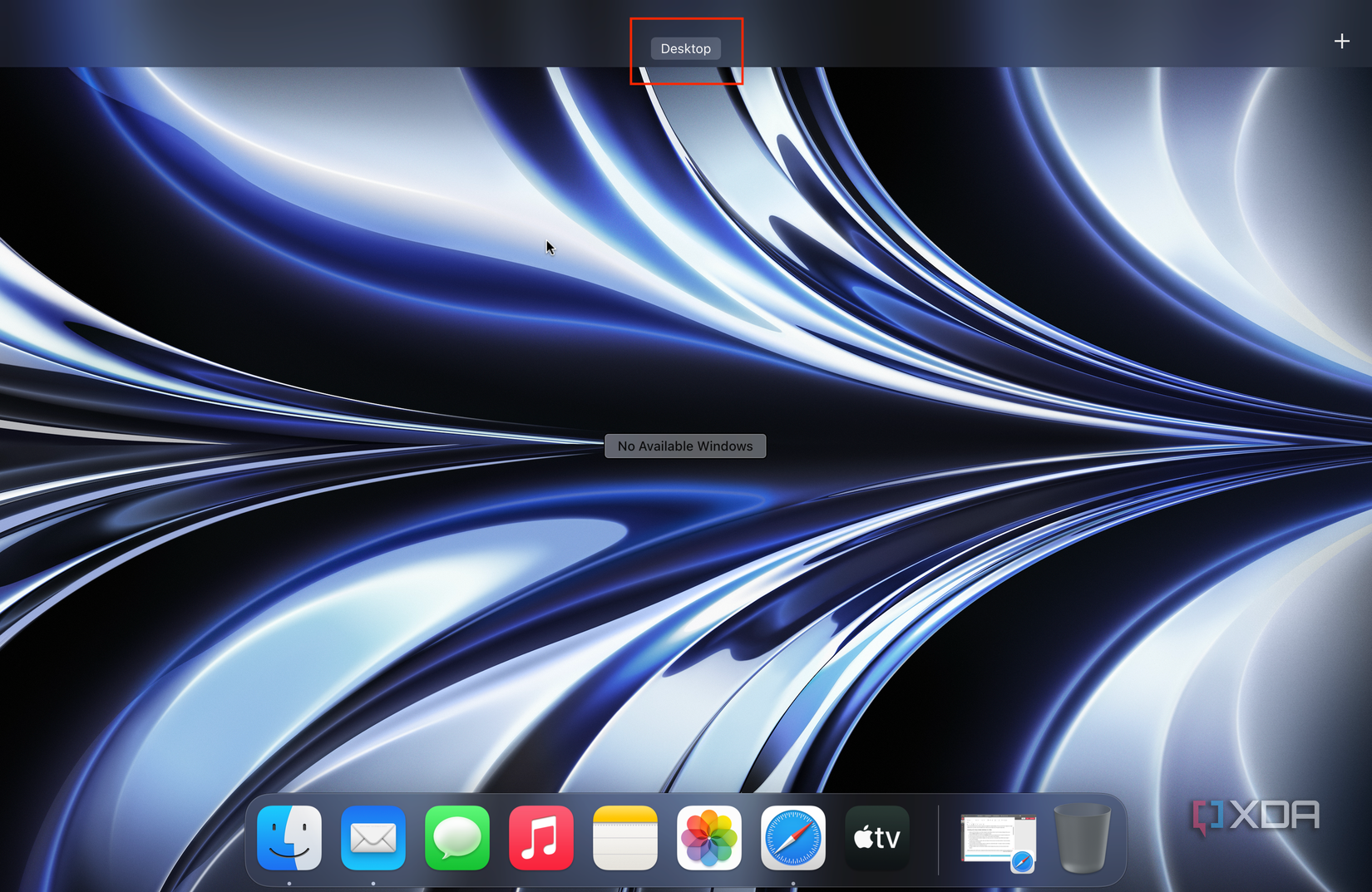Add a new desktop space with the plus button

pyautogui.click(x=1341, y=40)
